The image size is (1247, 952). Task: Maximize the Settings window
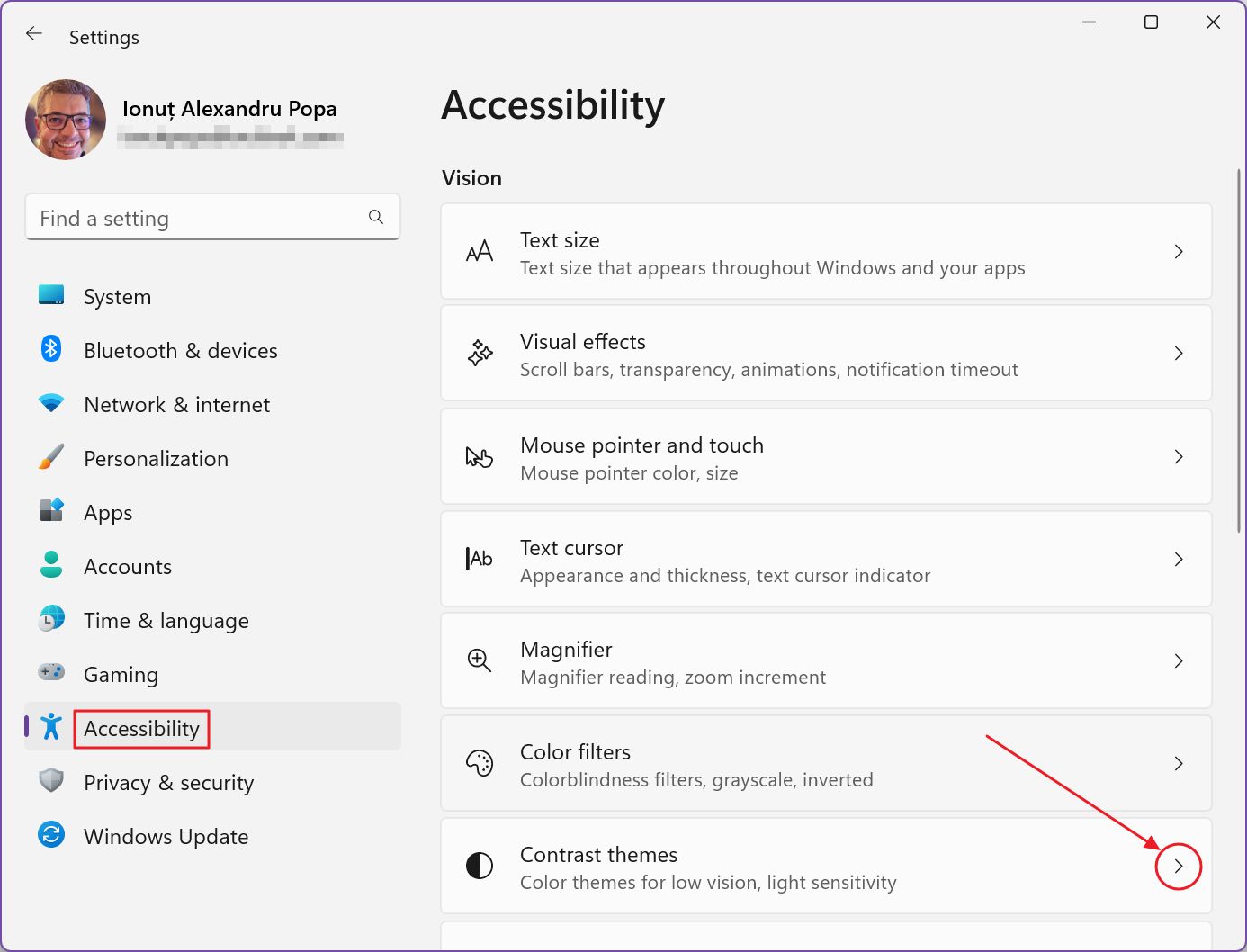[1151, 22]
